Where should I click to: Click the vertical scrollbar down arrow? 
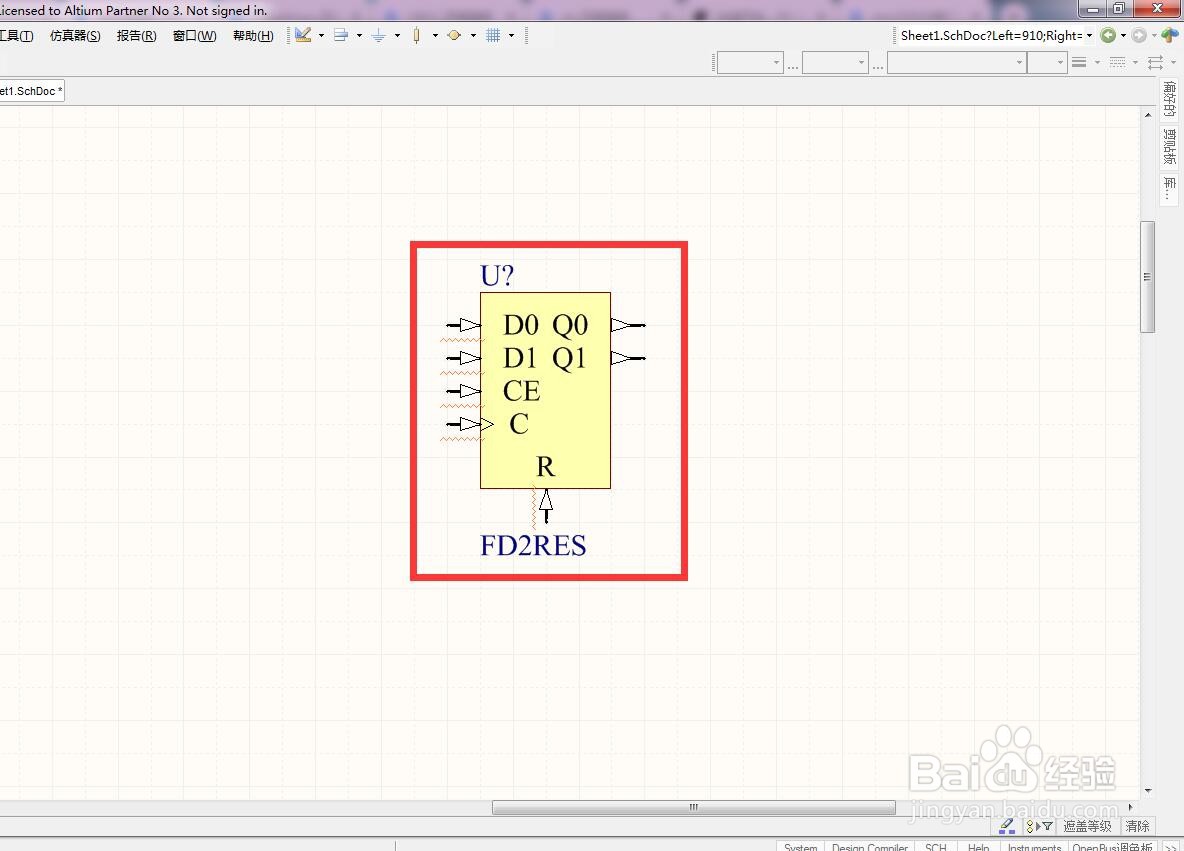1148,791
